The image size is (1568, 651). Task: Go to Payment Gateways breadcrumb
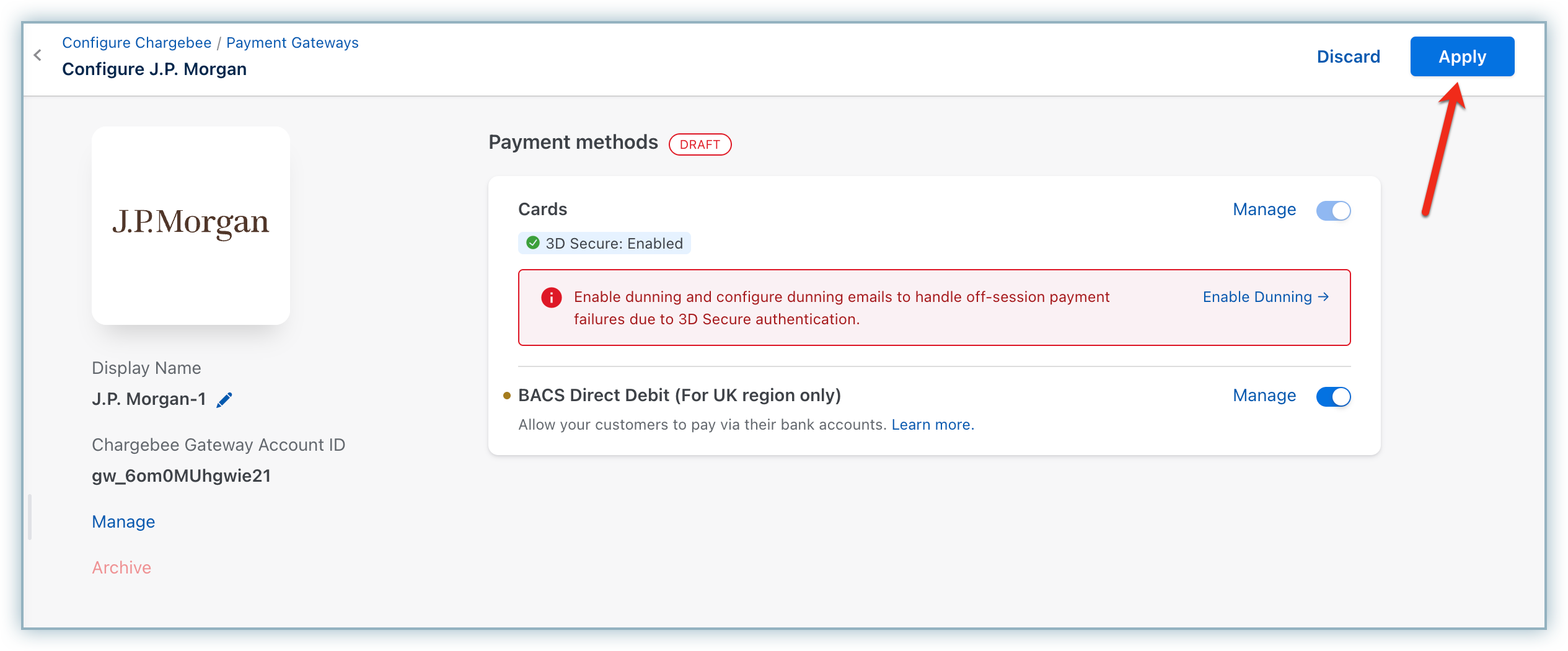pos(293,43)
